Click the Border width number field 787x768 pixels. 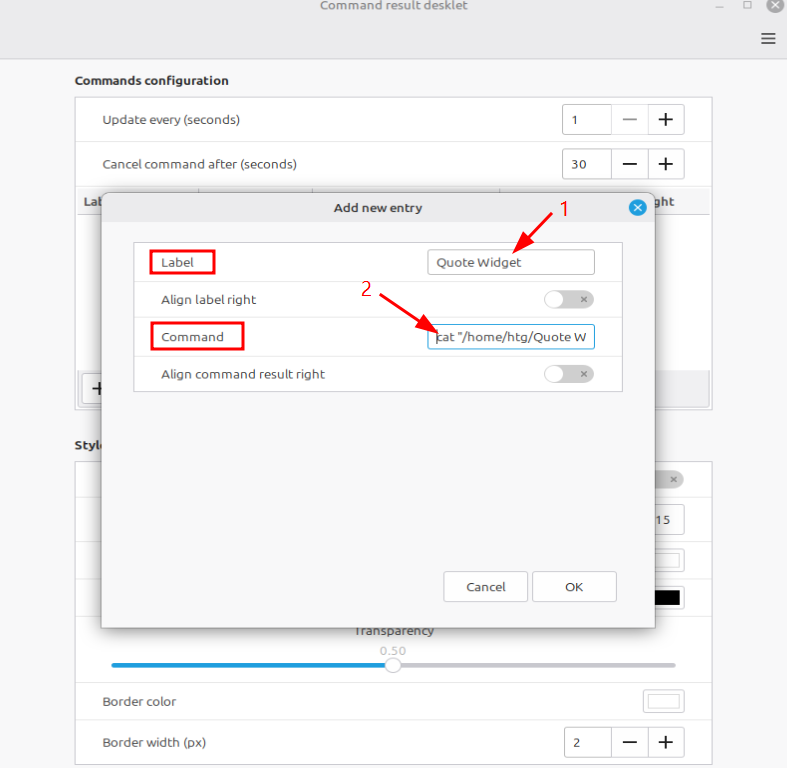pyautogui.click(x=588, y=742)
